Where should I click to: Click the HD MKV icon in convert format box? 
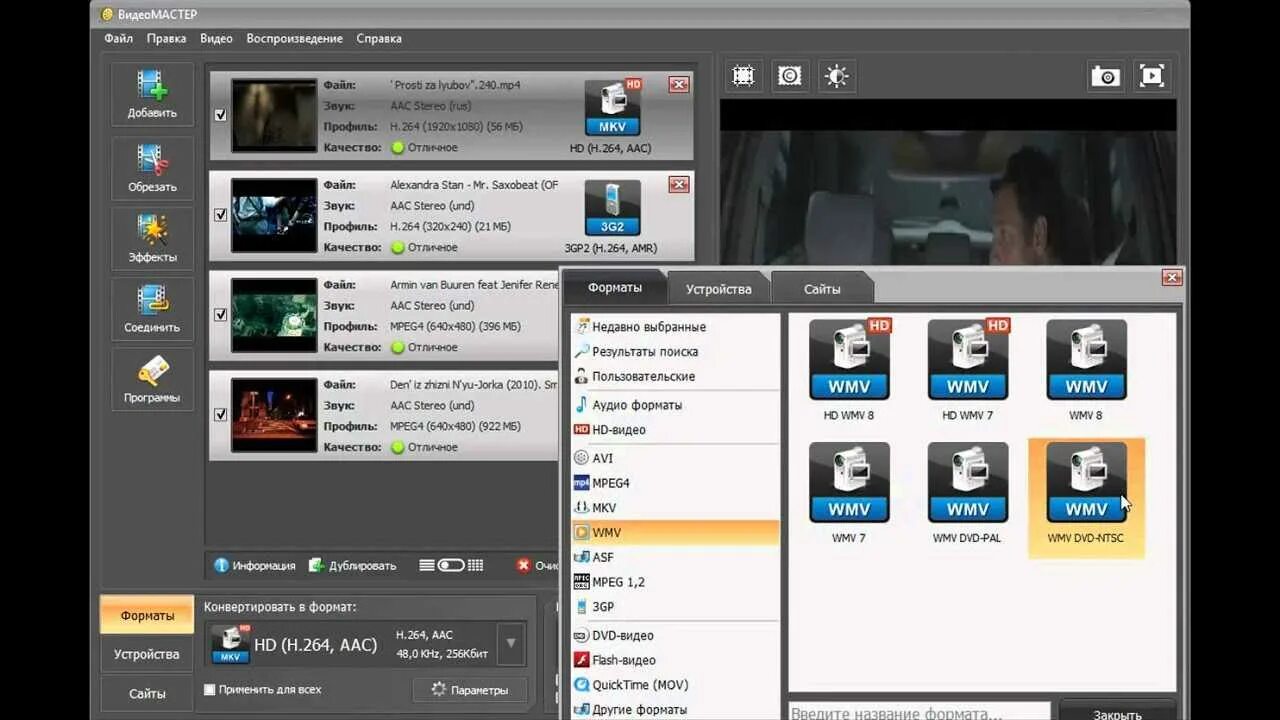pos(231,645)
